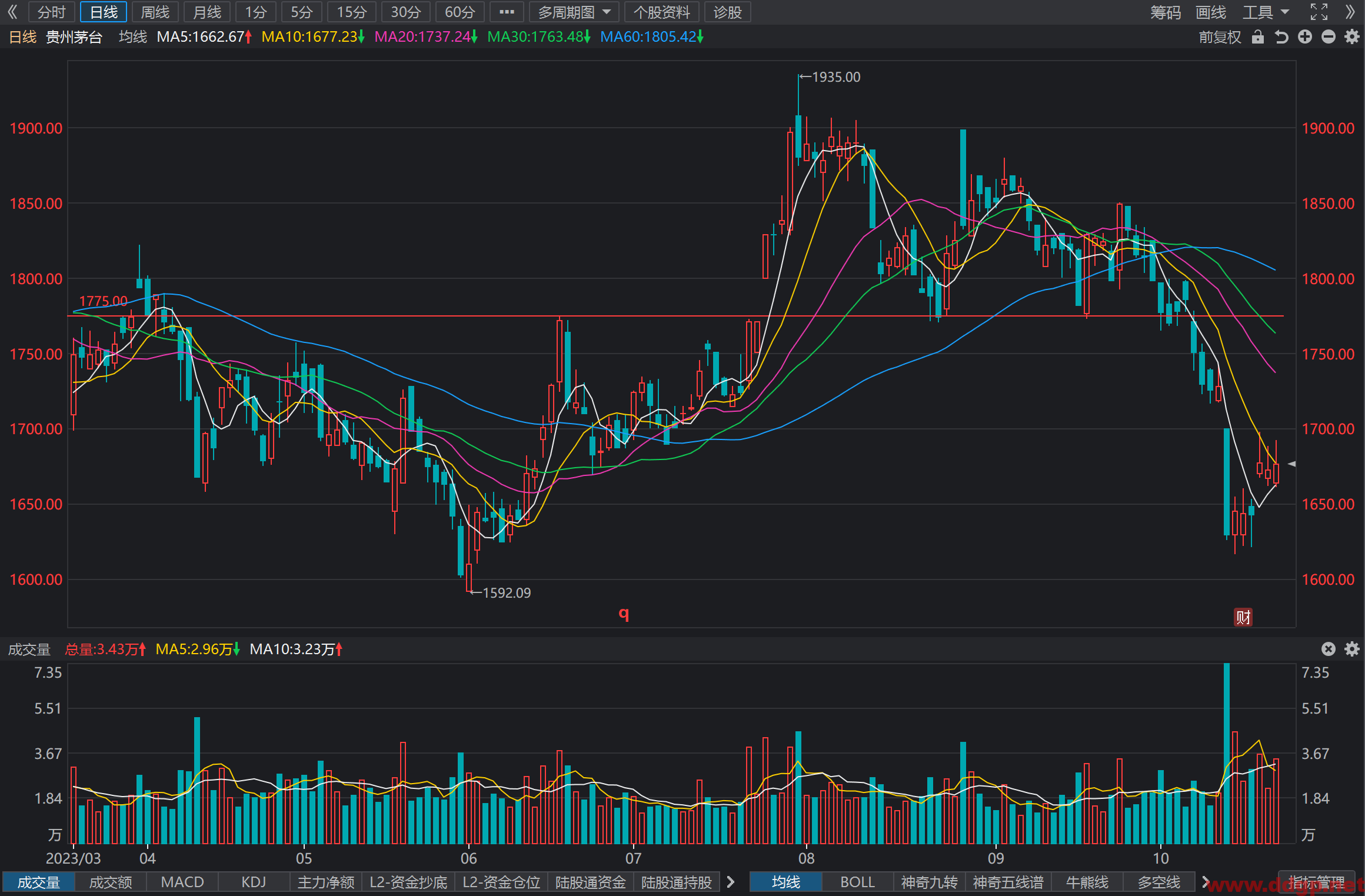Open 个股资料 stock info
The width and height of the screenshot is (1365, 896).
pyautogui.click(x=662, y=12)
